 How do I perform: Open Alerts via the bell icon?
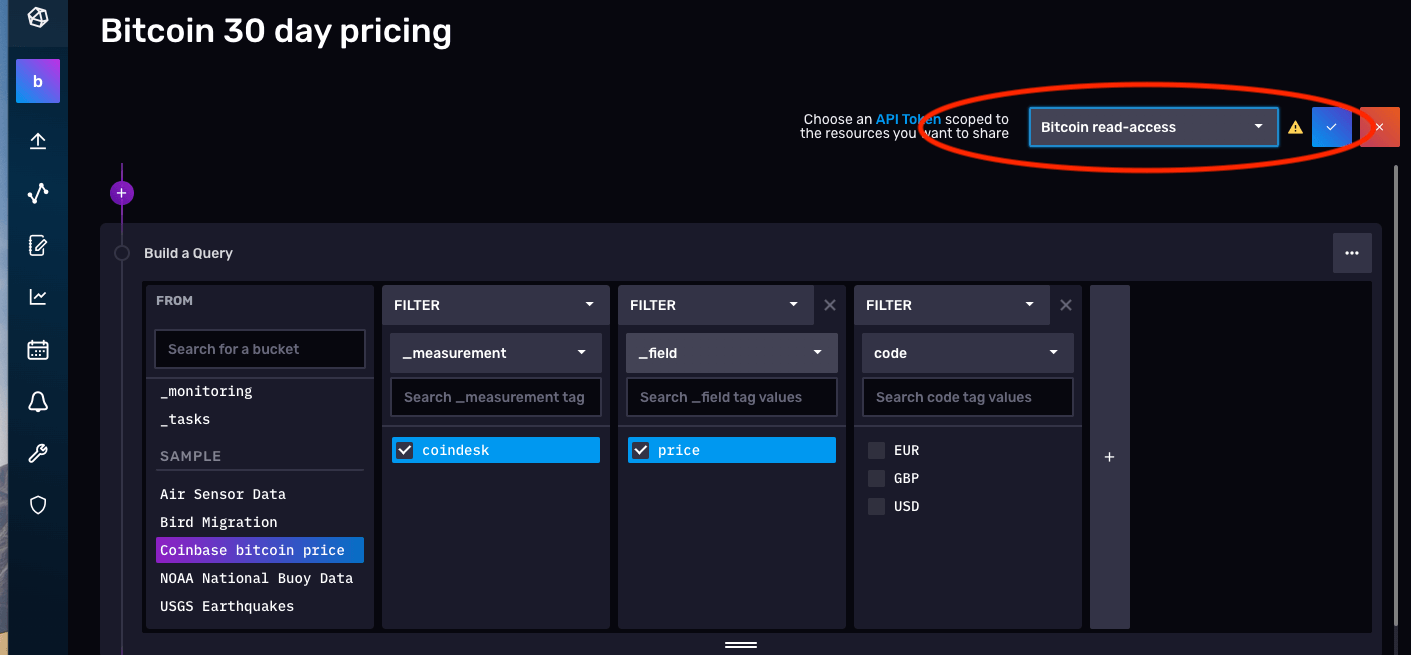[37, 401]
